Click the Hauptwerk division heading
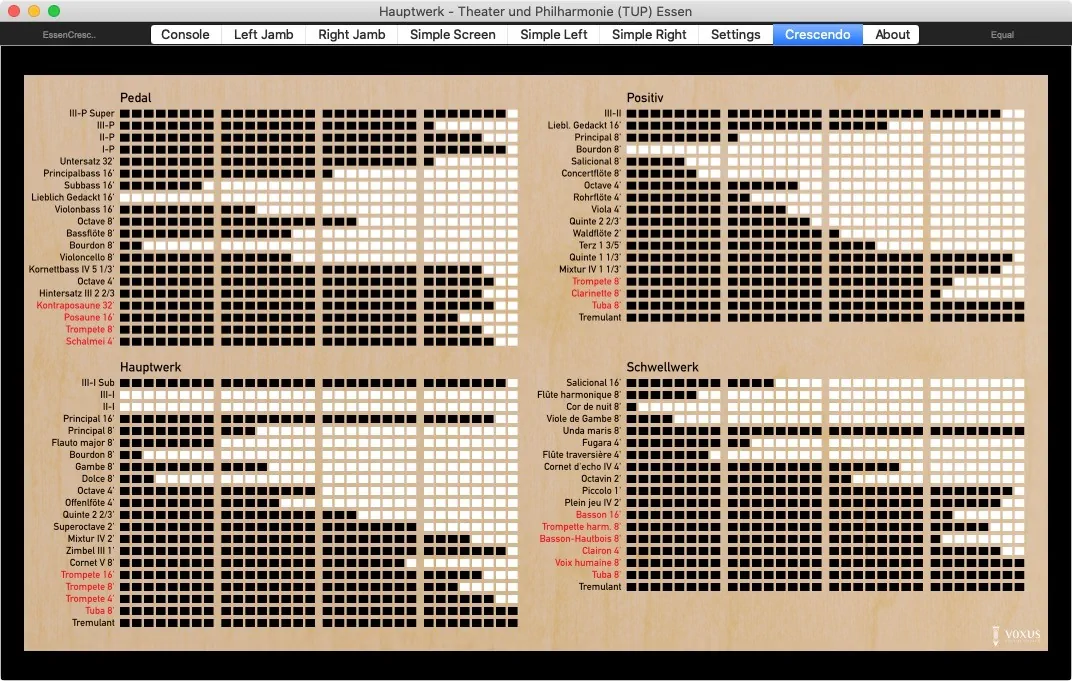This screenshot has height=681, width=1072. tap(150, 367)
